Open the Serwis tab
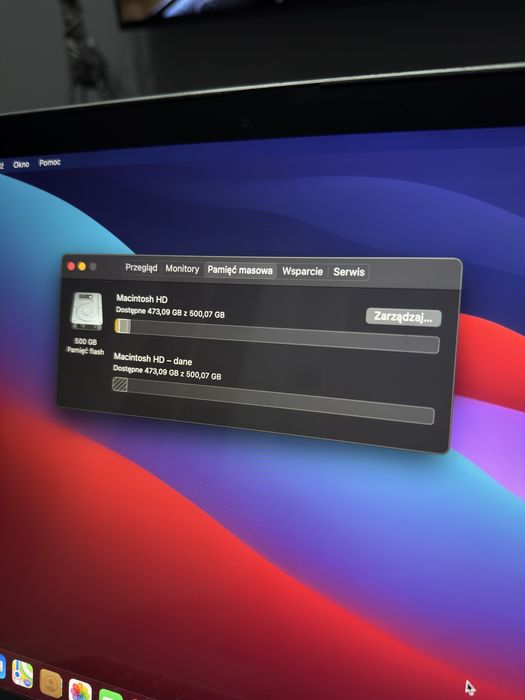Image resolution: width=525 pixels, height=700 pixels. click(x=349, y=272)
